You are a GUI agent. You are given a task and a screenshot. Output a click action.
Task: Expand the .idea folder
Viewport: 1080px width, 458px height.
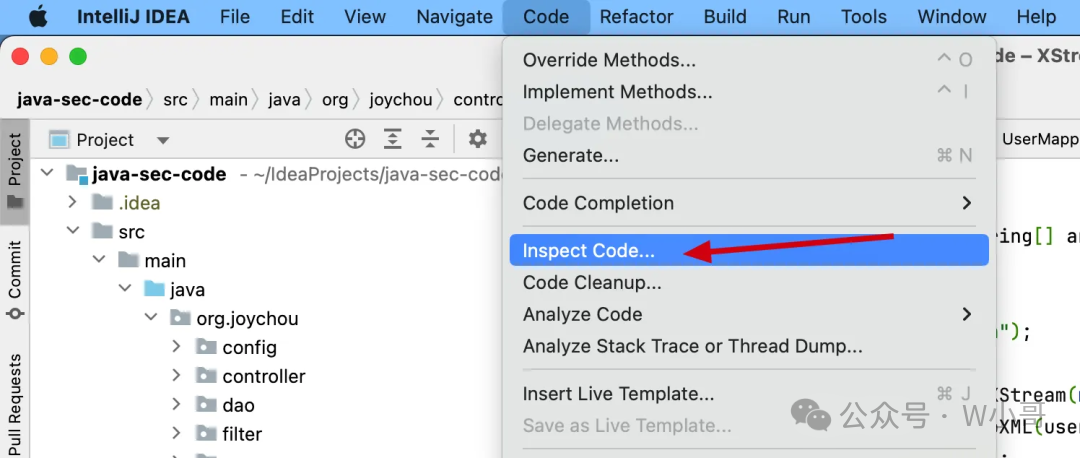point(72,202)
